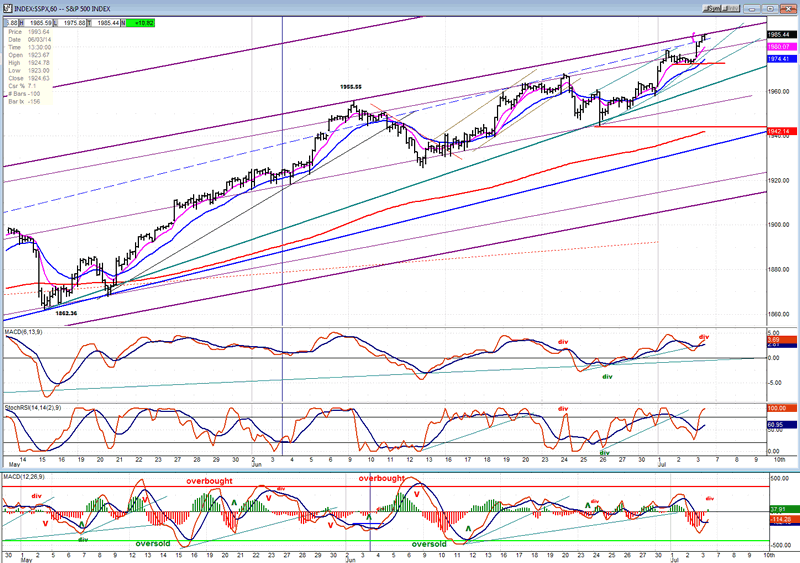Image resolution: width=800 pixels, height=563 pixels.
Task: Click the green net change value +10.82
Action: (140, 23)
